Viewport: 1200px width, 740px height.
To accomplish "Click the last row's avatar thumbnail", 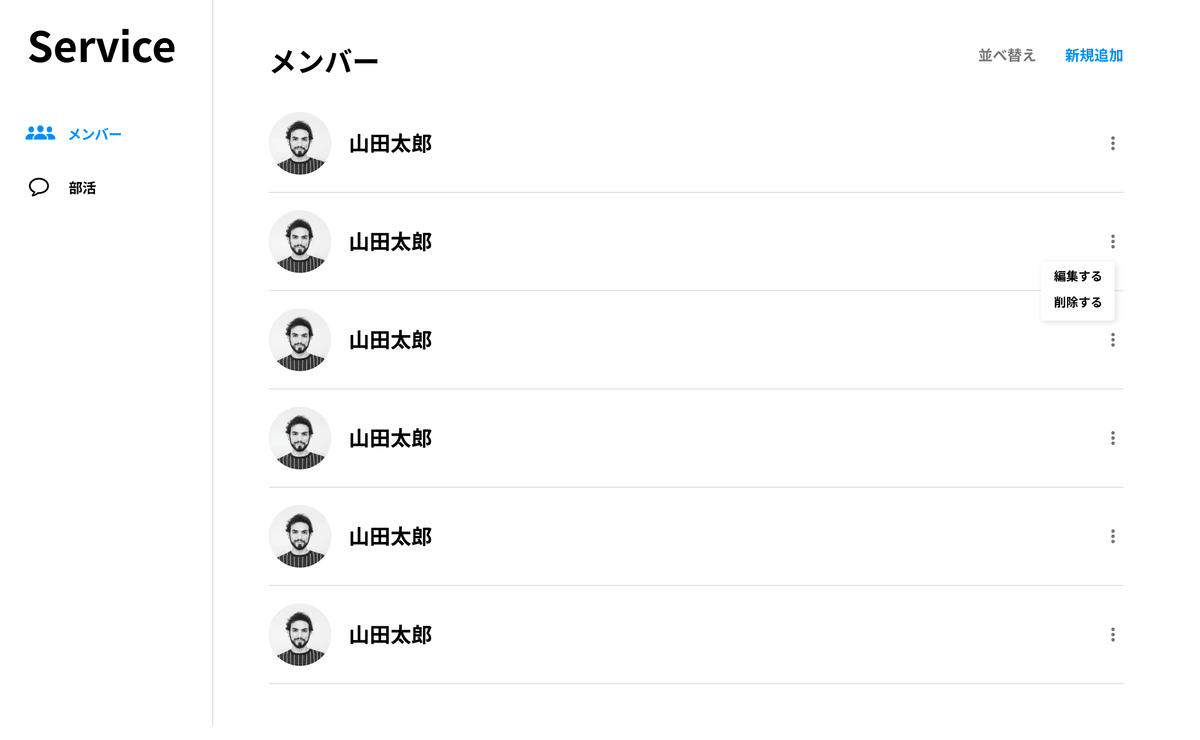I will click(300, 635).
